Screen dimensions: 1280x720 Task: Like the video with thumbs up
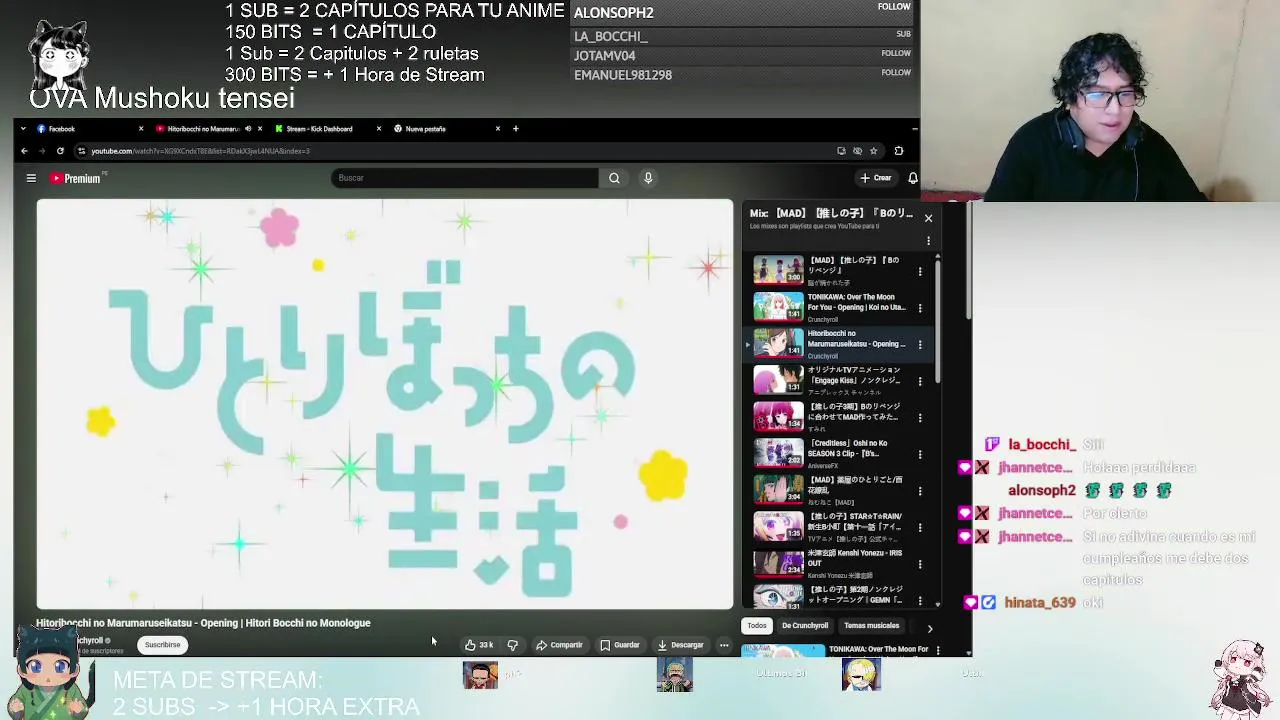(479, 645)
